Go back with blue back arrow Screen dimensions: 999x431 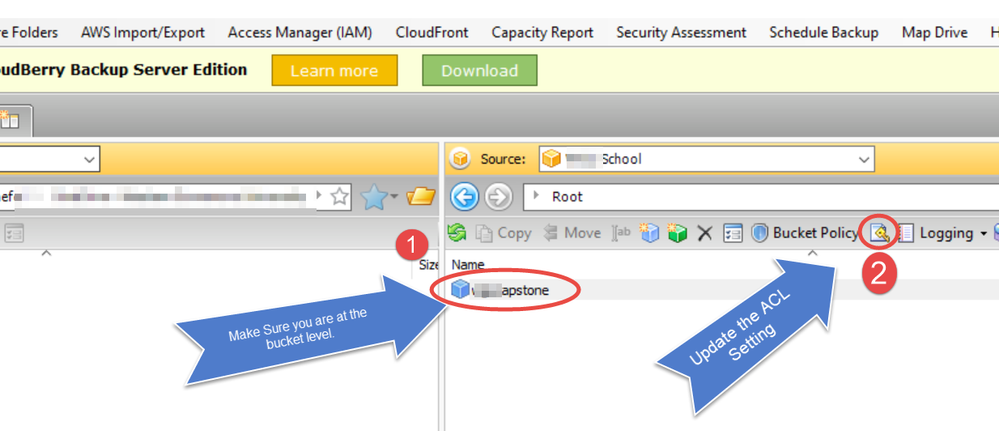(x=464, y=197)
